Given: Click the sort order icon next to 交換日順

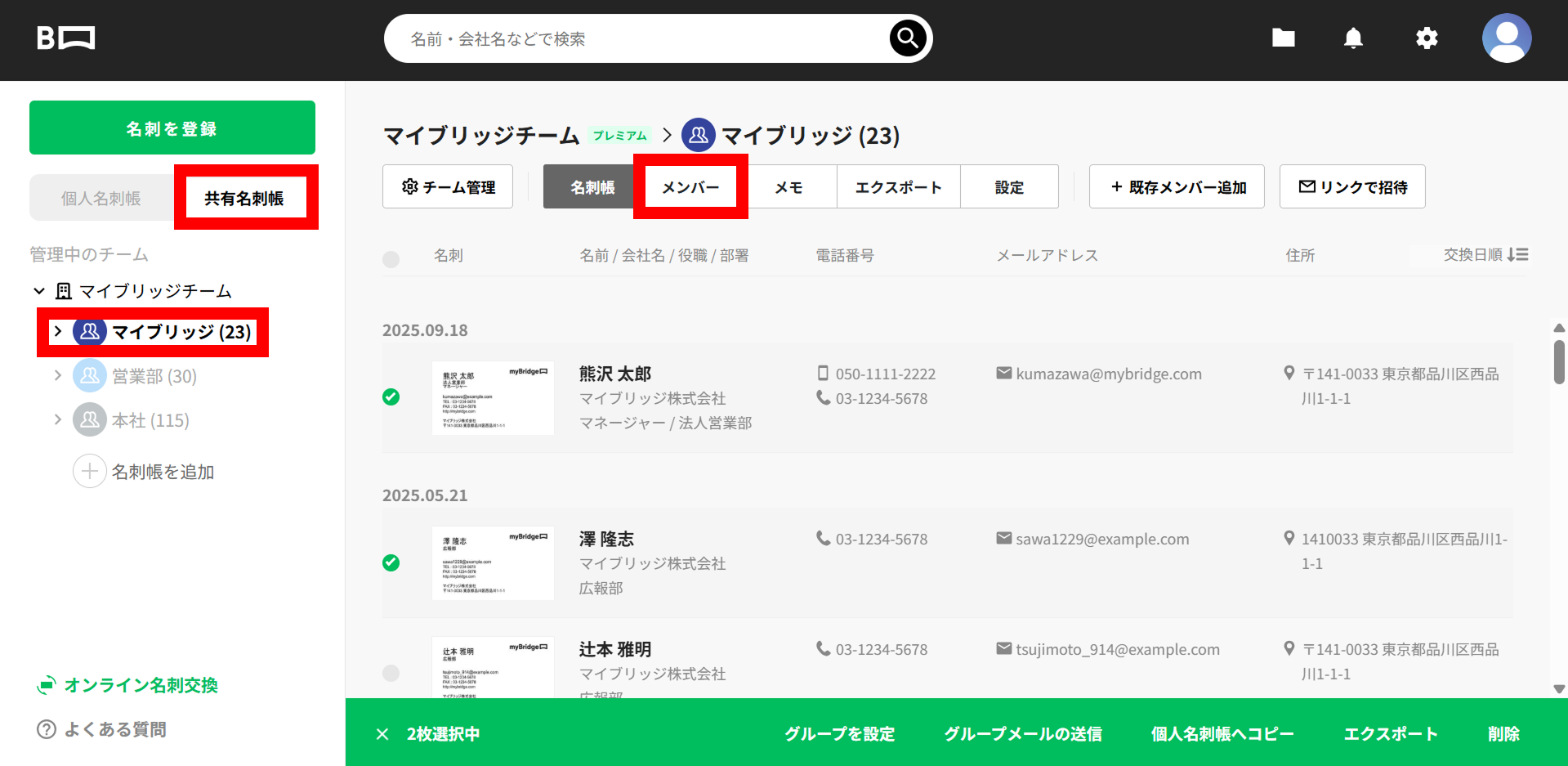Looking at the screenshot, I should point(1517,255).
